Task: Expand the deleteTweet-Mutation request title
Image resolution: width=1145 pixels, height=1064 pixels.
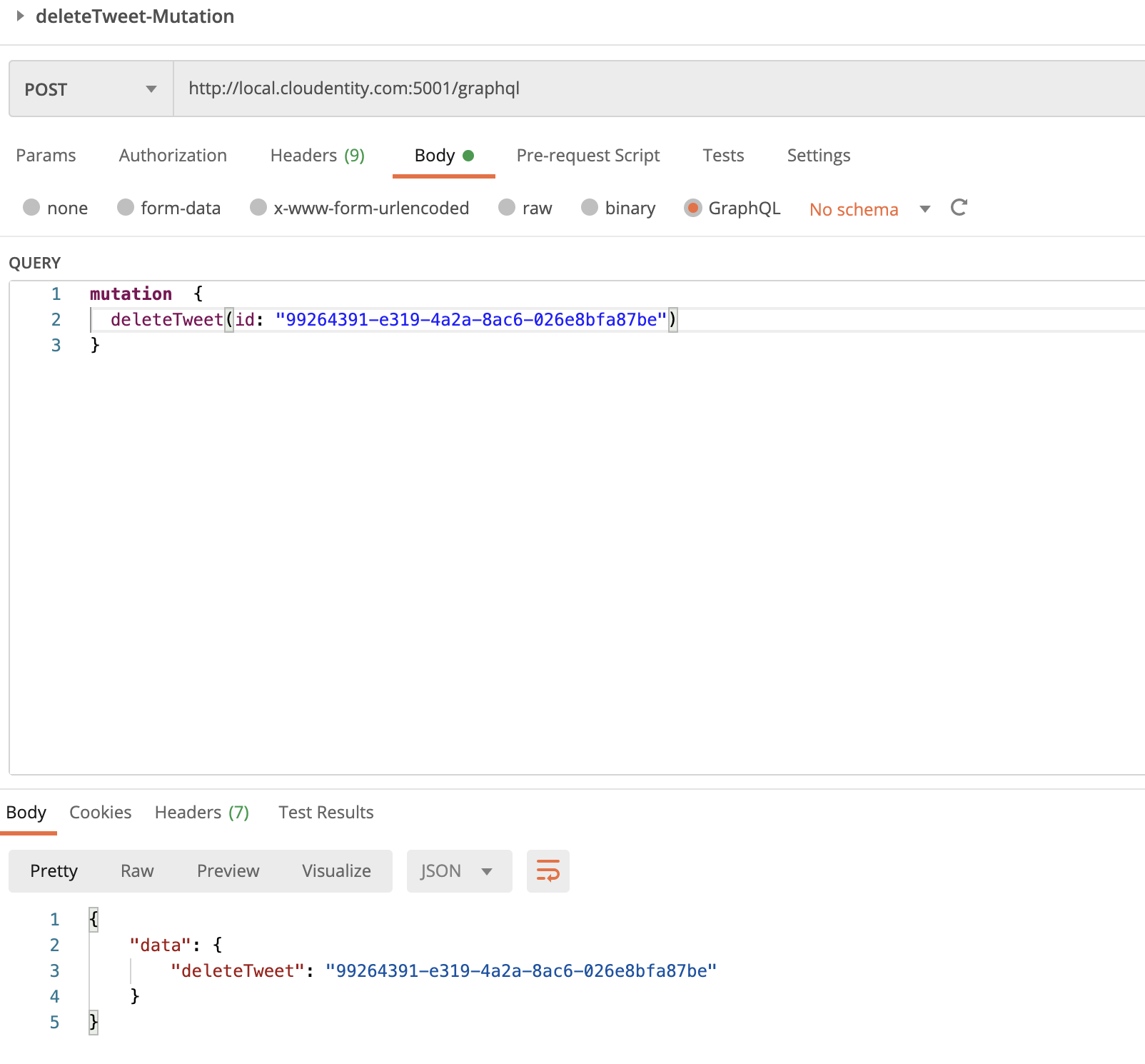Action: click(21, 16)
